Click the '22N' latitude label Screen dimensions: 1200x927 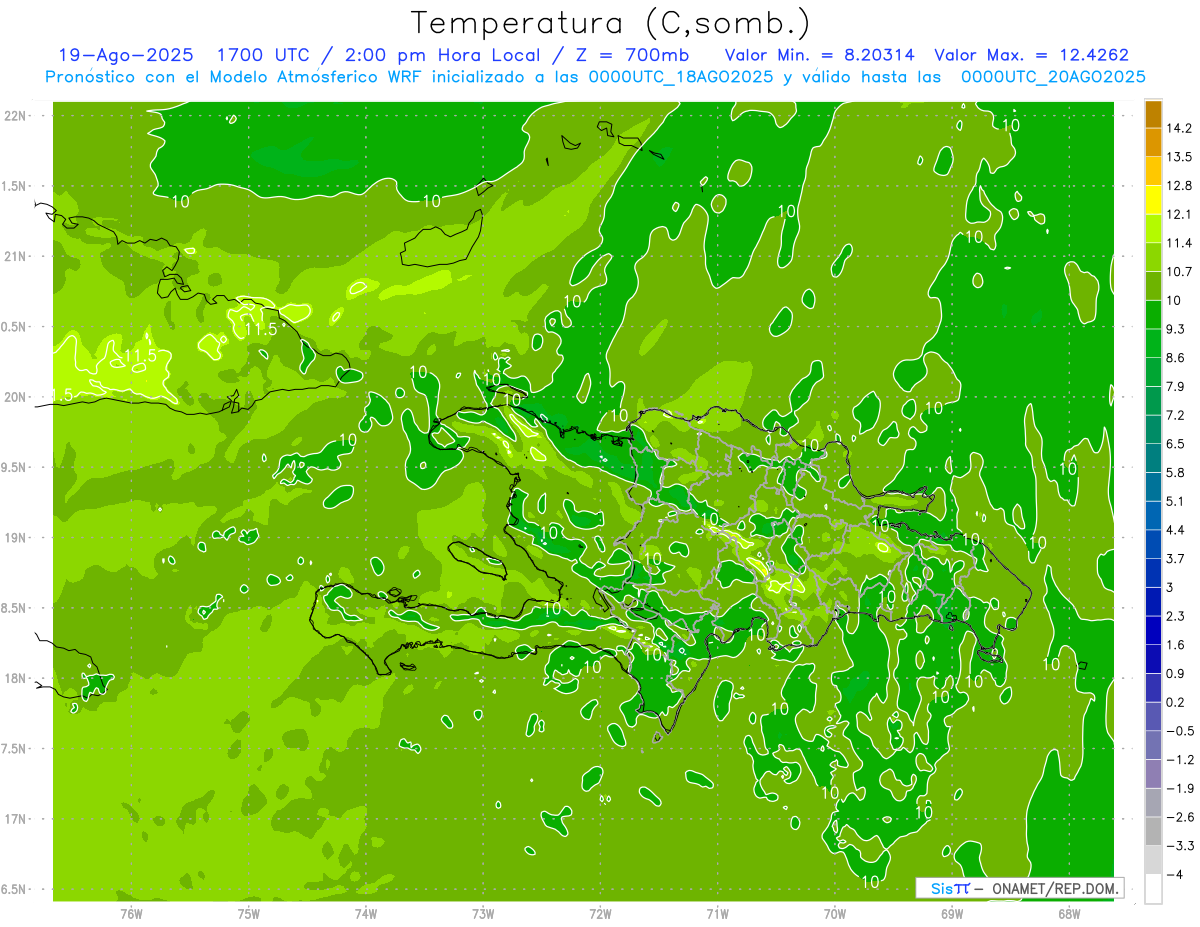15,116
